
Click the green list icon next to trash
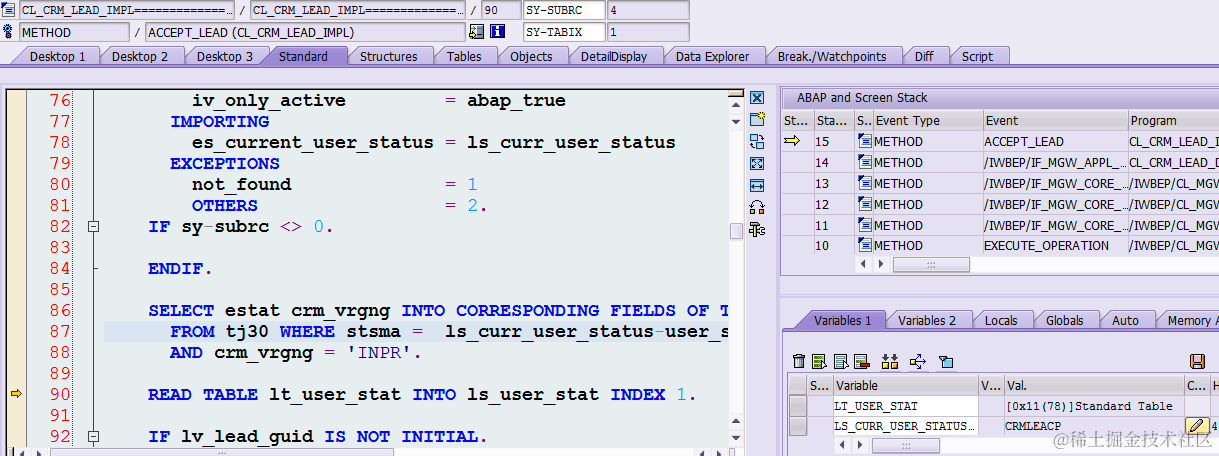pos(818,361)
